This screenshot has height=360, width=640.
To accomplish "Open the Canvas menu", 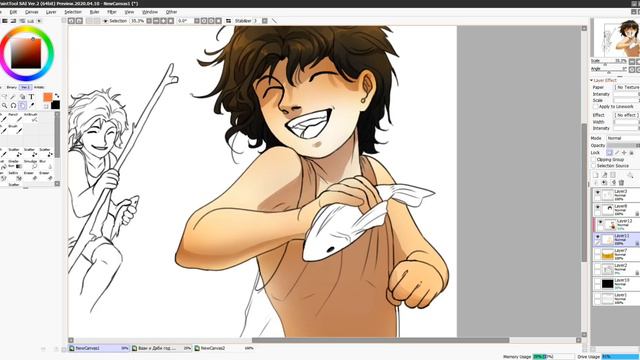I will click(31, 12).
